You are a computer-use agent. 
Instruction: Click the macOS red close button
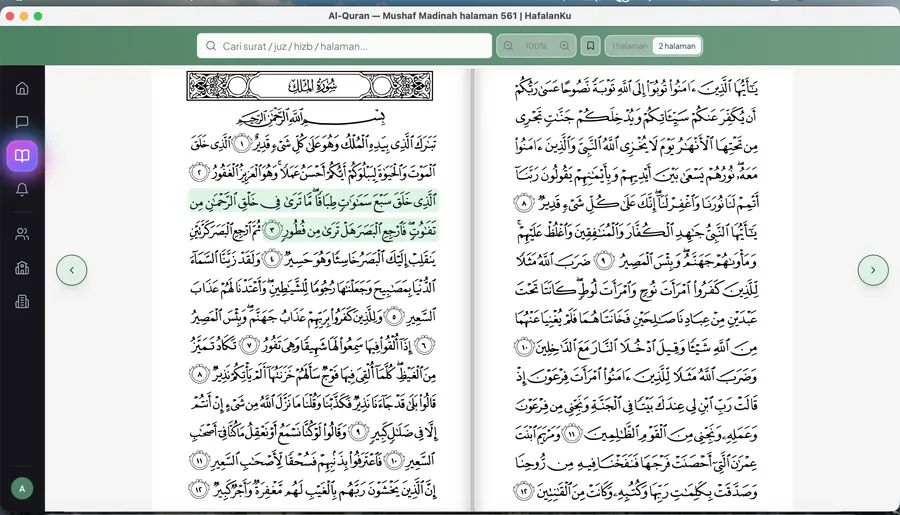[10, 16]
